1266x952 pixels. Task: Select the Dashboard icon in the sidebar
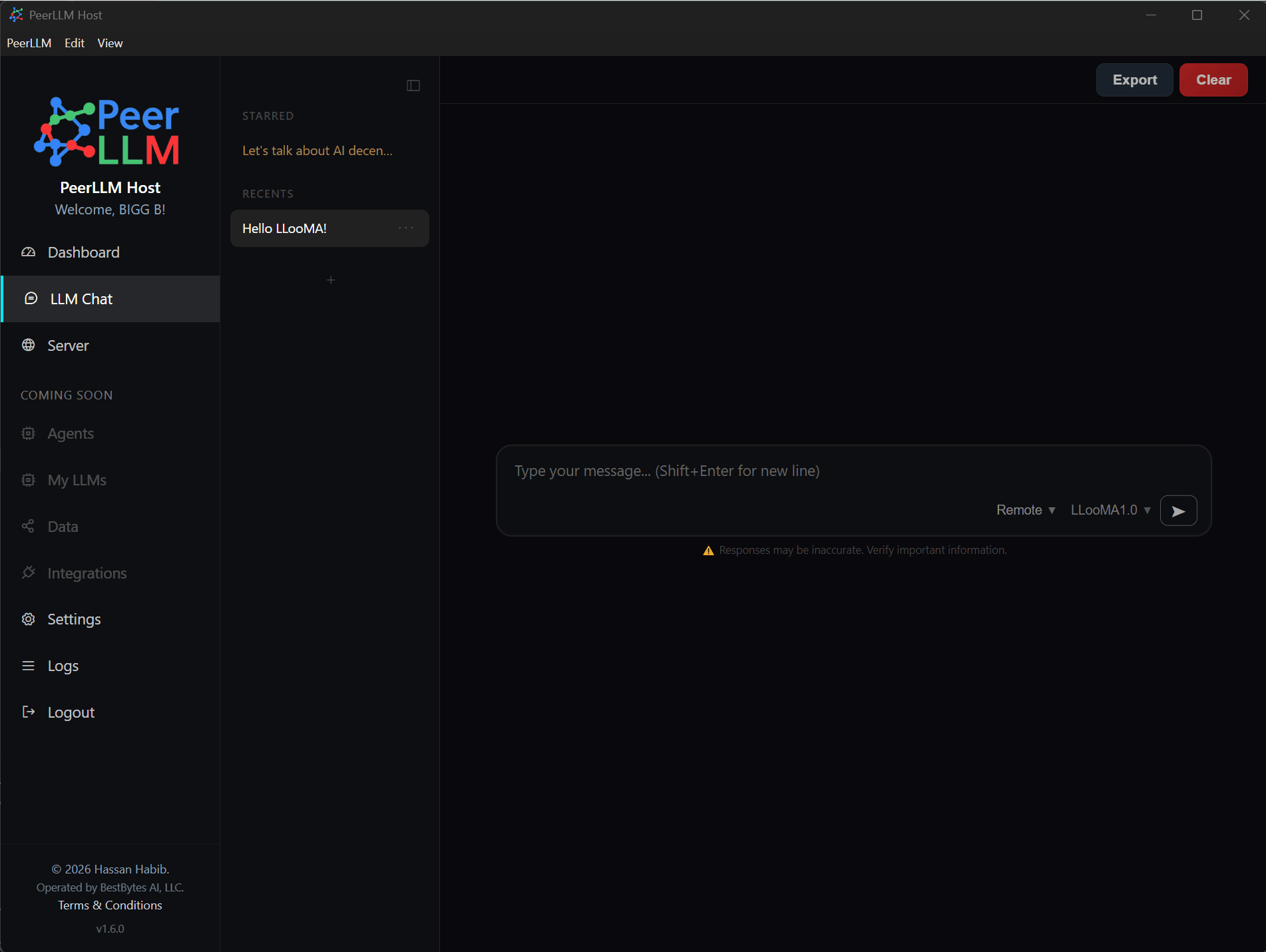28,252
